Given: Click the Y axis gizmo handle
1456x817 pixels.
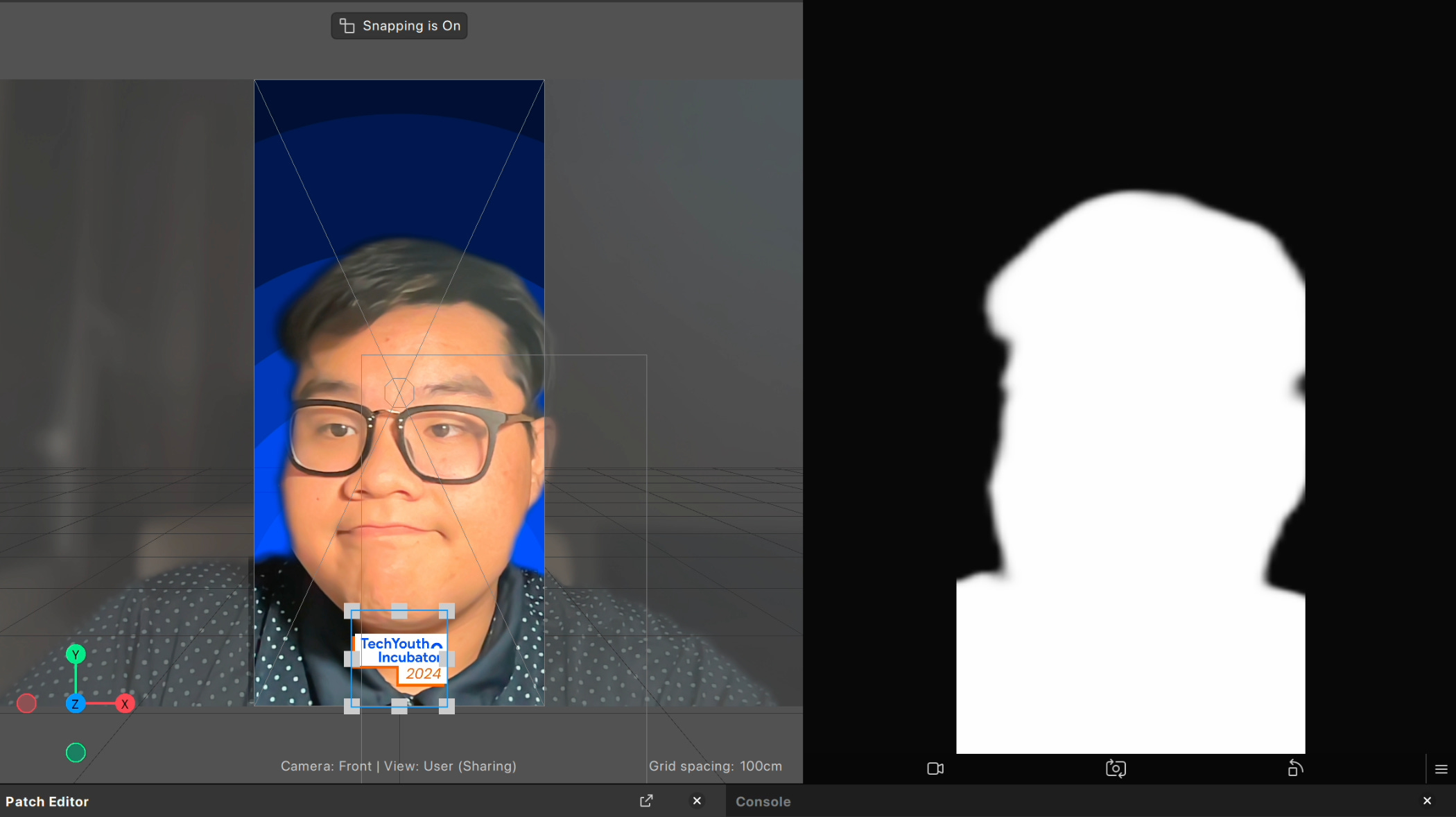Looking at the screenshot, I should [76, 654].
